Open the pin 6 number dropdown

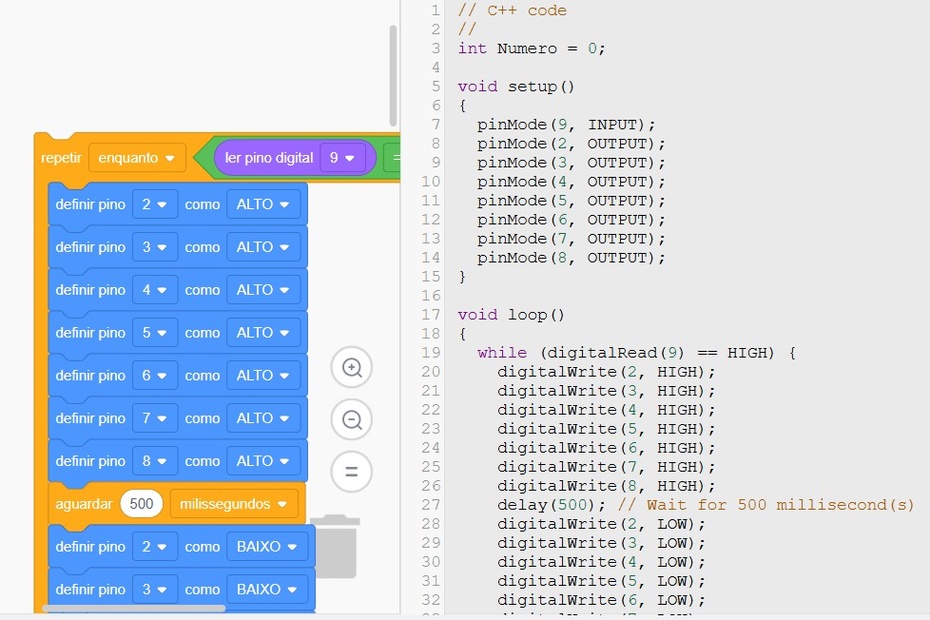154,376
